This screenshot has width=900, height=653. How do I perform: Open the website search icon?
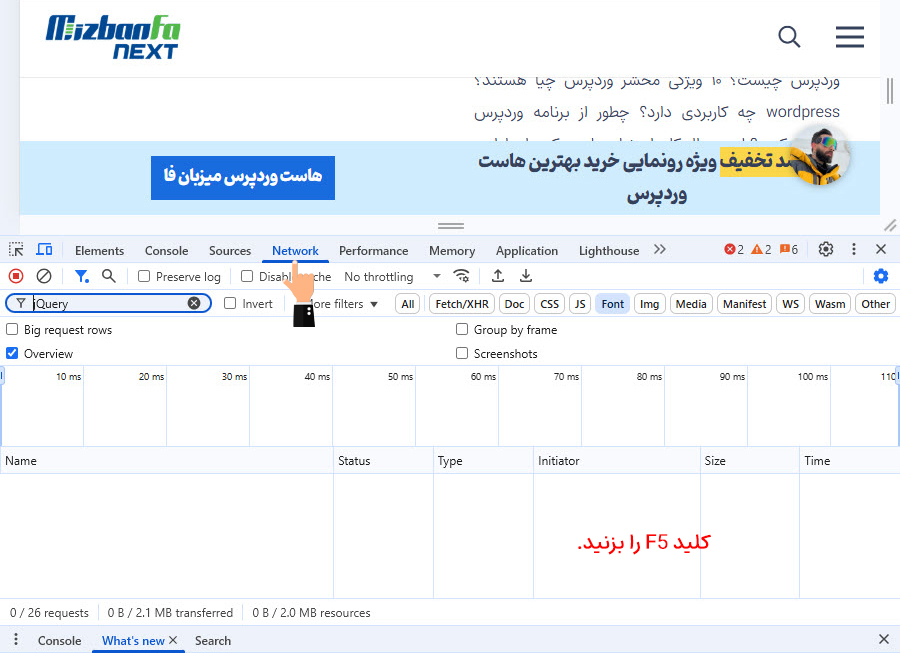(789, 37)
